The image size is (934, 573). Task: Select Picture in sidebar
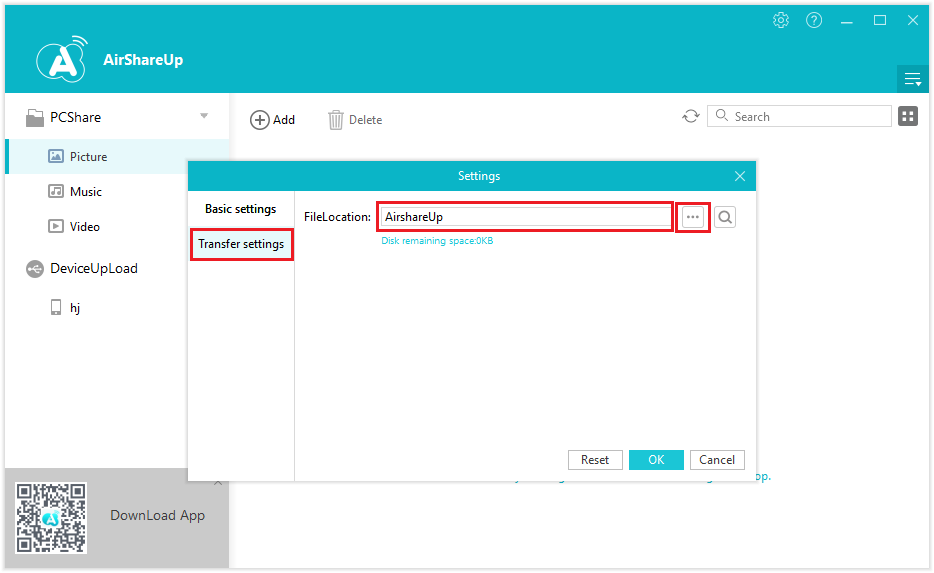(x=117, y=157)
